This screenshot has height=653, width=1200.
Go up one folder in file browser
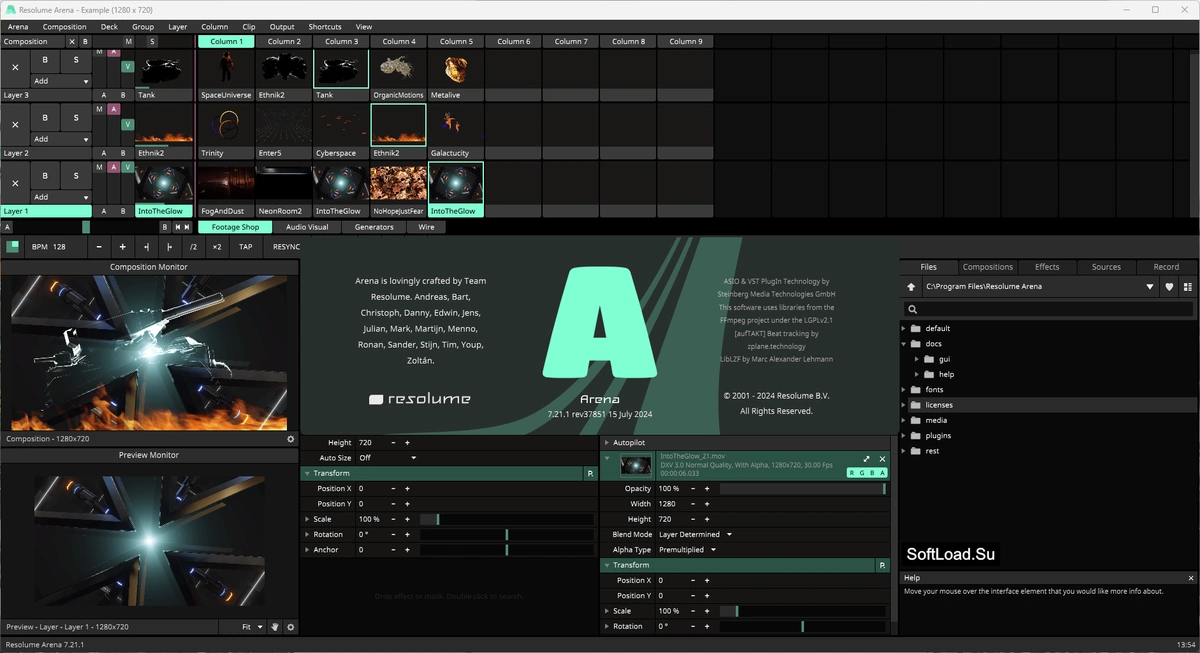(x=911, y=287)
